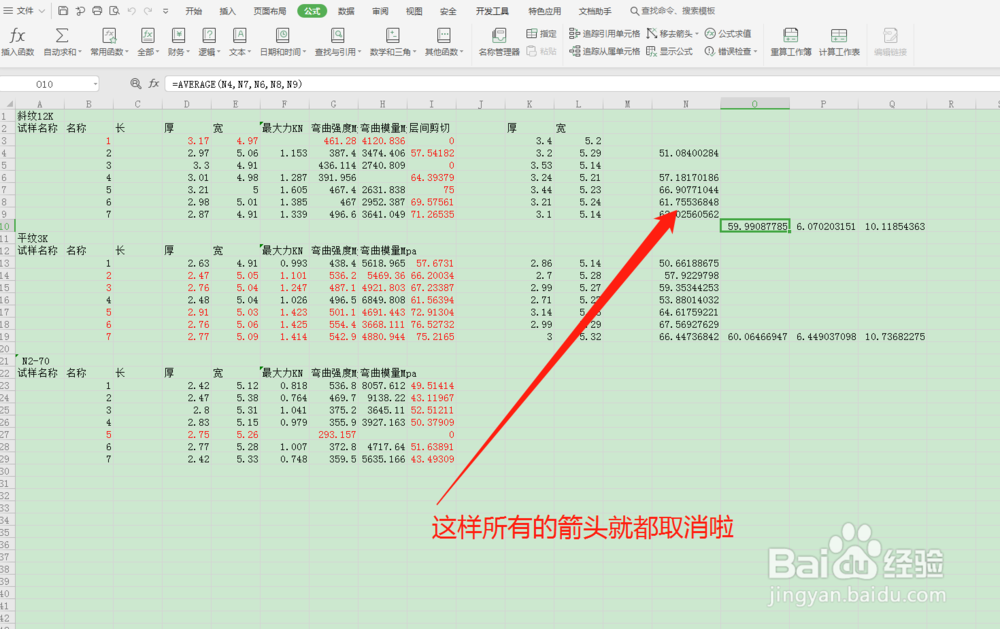The height and width of the screenshot is (629, 1000).
Task: Open the 文件 menu
Action: click(x=27, y=9)
